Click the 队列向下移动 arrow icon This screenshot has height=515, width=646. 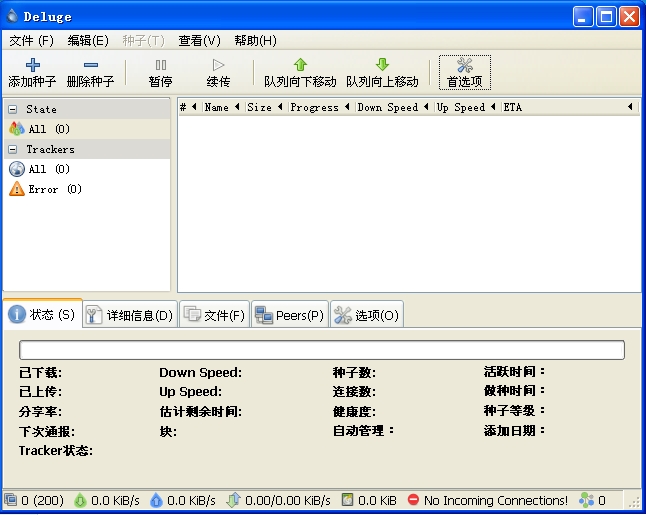click(300, 64)
